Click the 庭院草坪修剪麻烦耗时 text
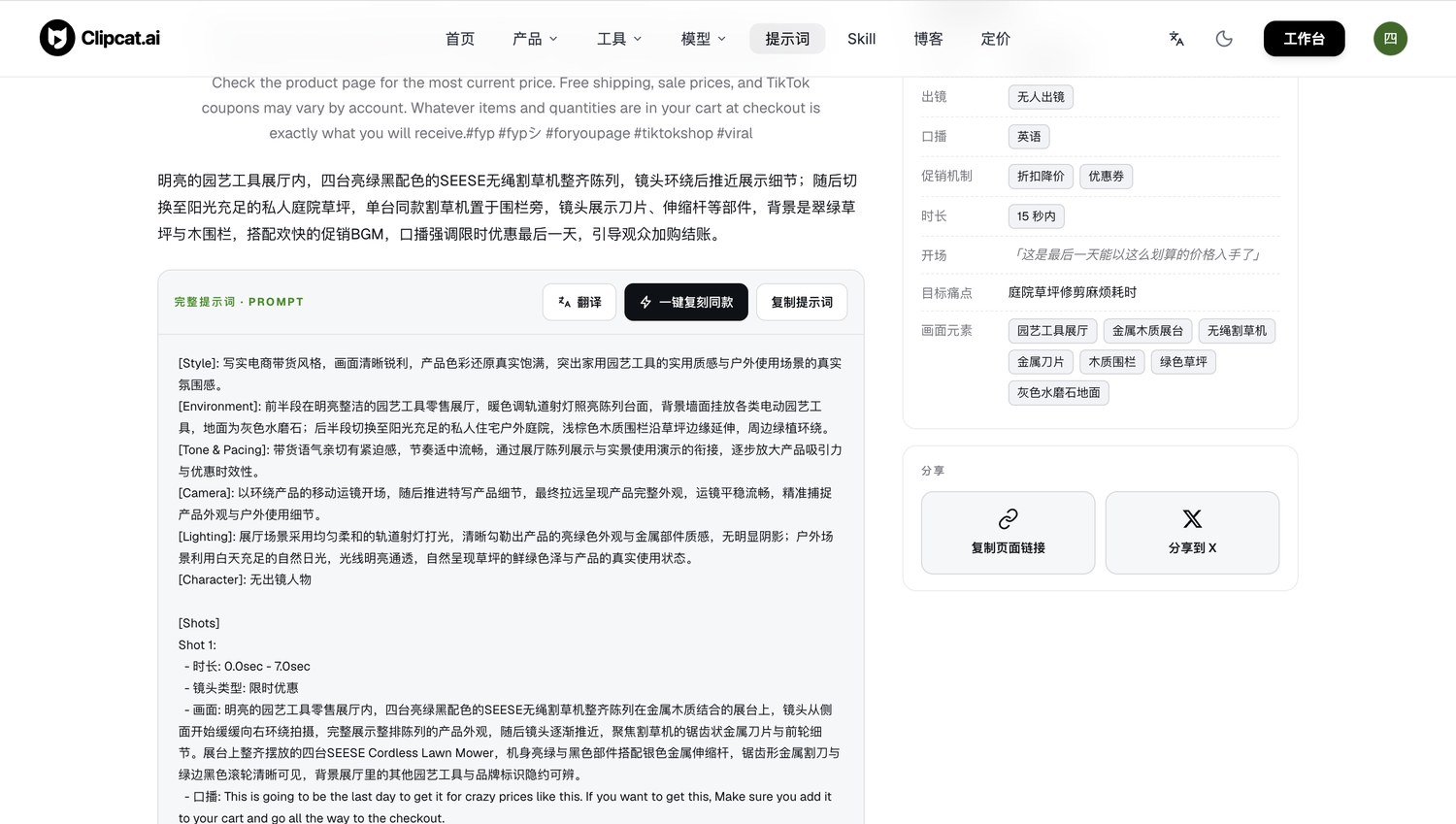Screen dimensions: 1456x824 pyautogui.click(x=1073, y=292)
